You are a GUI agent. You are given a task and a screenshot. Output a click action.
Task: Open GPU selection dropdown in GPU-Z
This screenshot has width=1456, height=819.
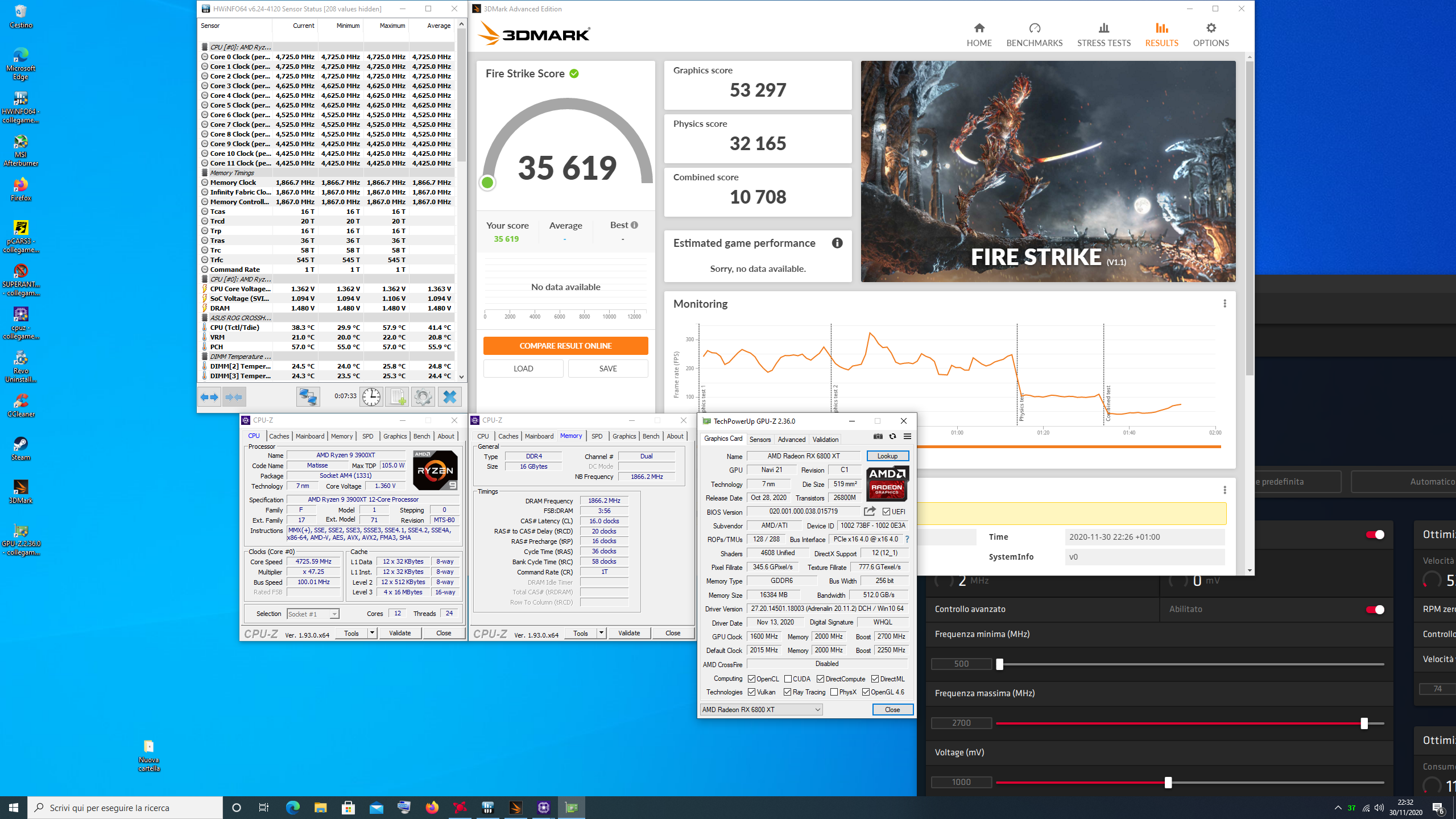coord(761,709)
